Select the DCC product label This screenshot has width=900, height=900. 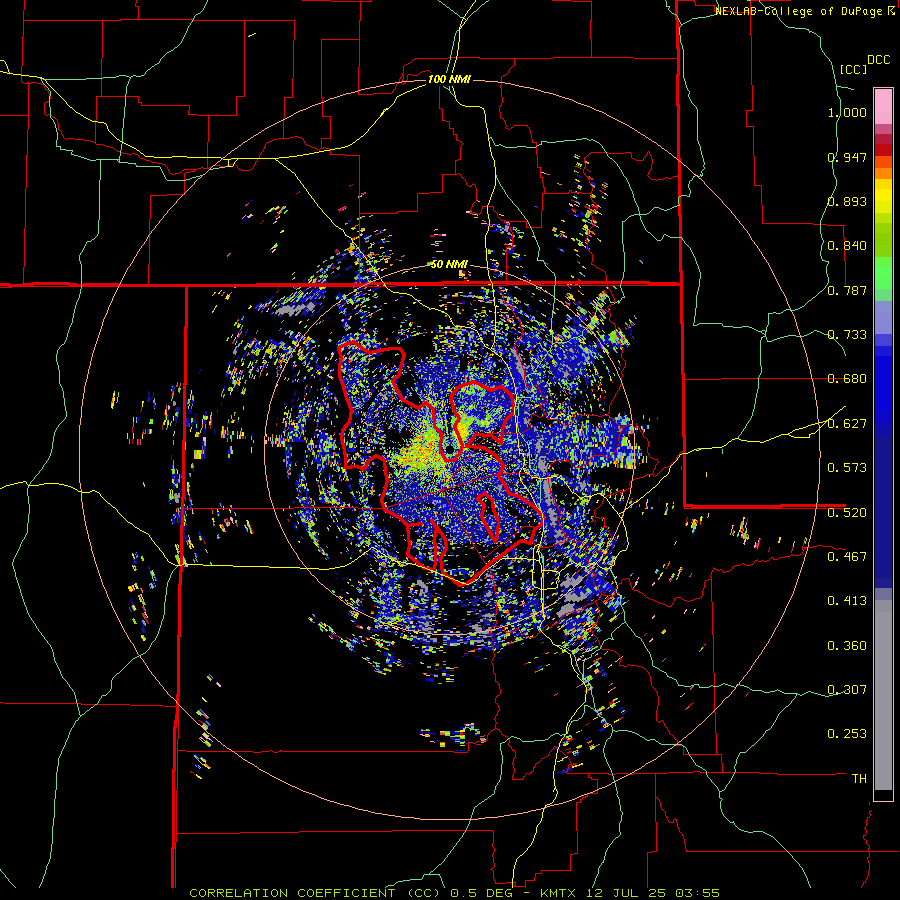pos(879,60)
